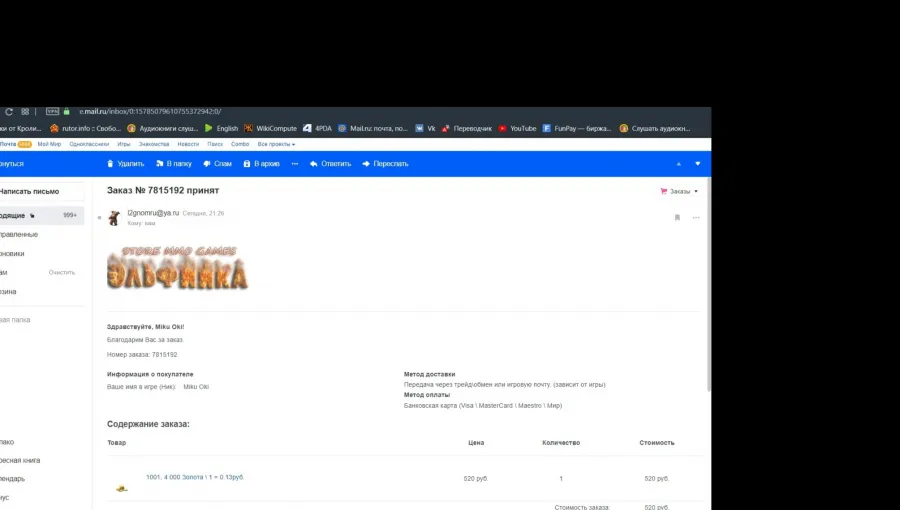Reply with the Ответить button
900x510 pixels.
pyautogui.click(x=331, y=164)
